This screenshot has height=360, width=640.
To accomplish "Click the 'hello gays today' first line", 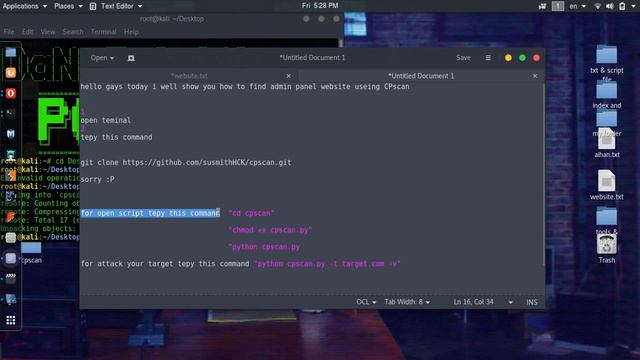I will [x=245, y=87].
